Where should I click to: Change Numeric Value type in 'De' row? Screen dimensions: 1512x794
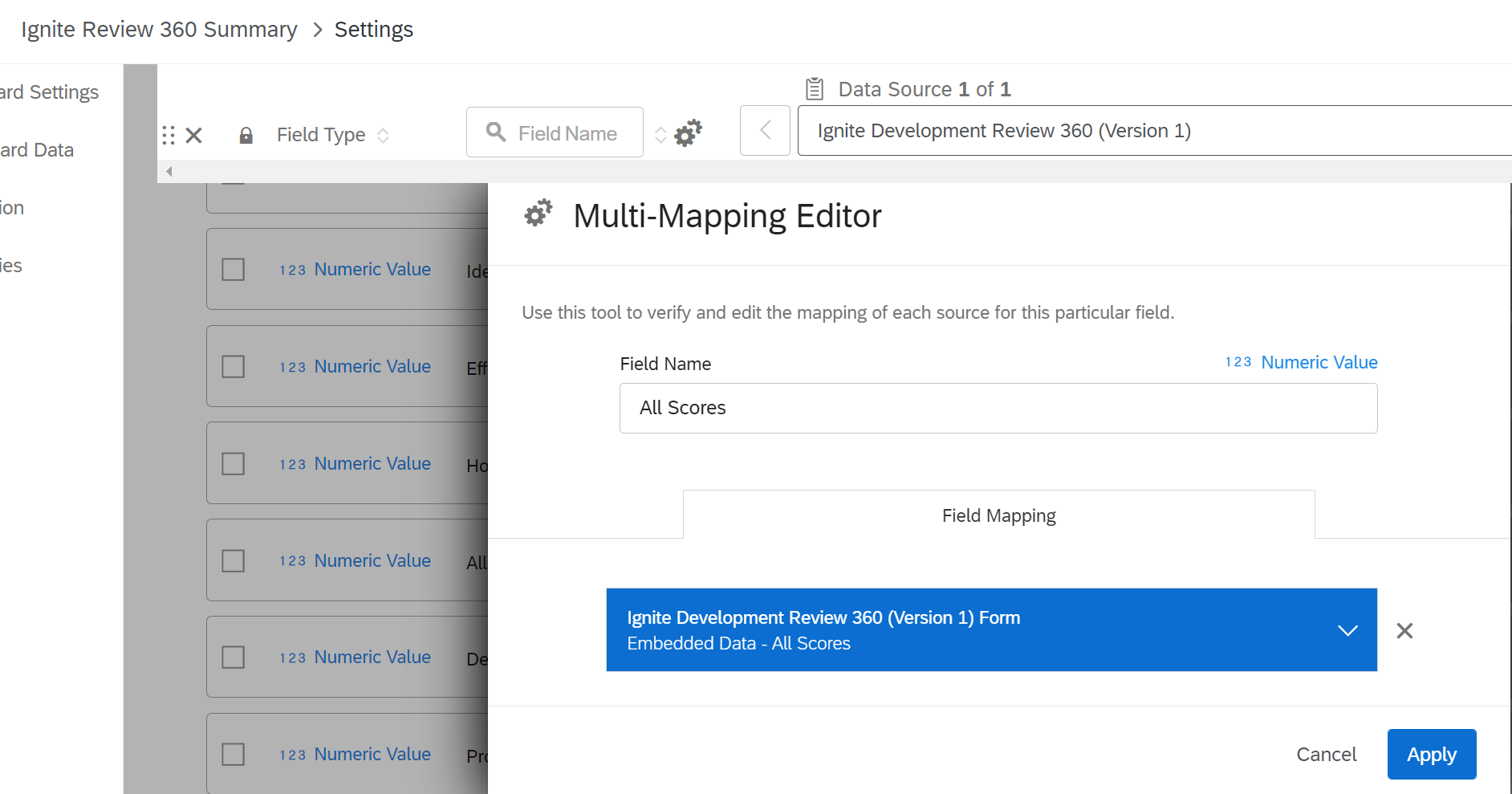356,658
